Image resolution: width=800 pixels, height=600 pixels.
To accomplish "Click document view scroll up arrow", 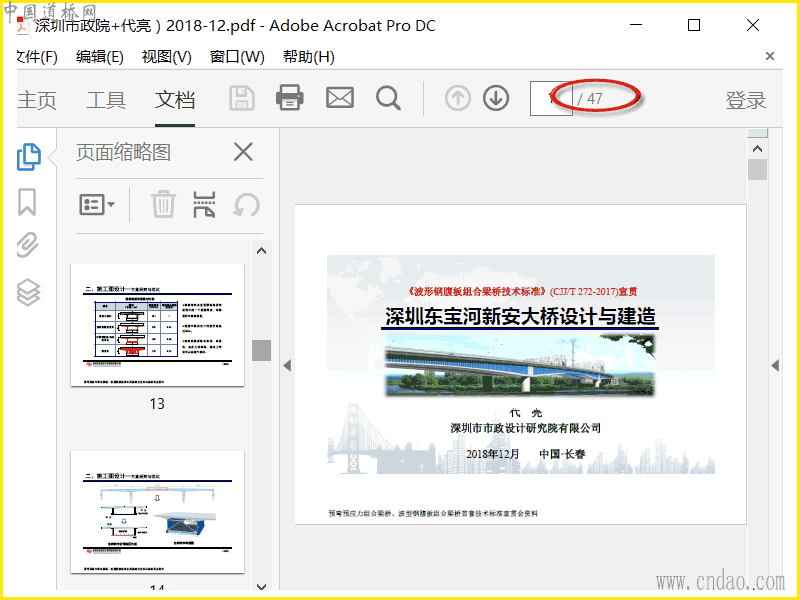I will 758,149.
